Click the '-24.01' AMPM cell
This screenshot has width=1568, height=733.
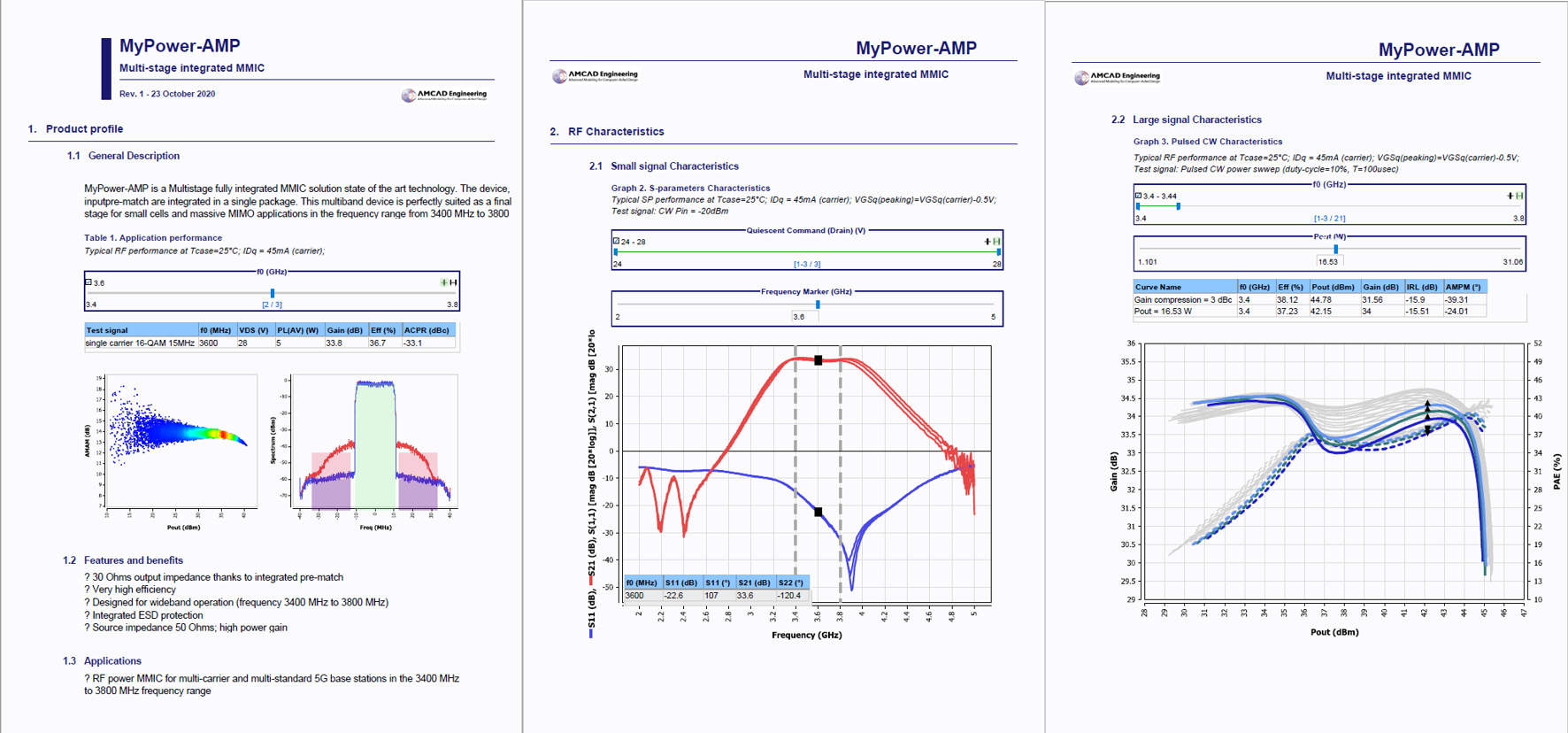[1464, 311]
